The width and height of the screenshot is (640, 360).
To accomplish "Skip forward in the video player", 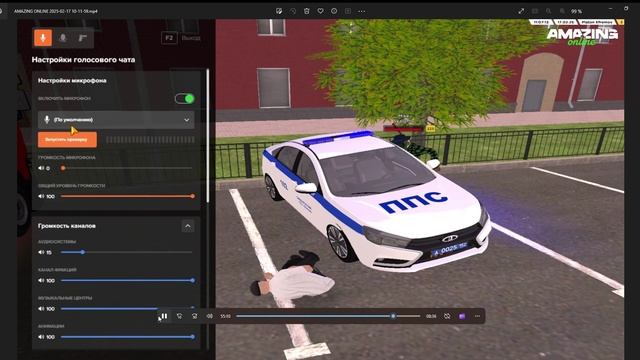I will pos(194,316).
